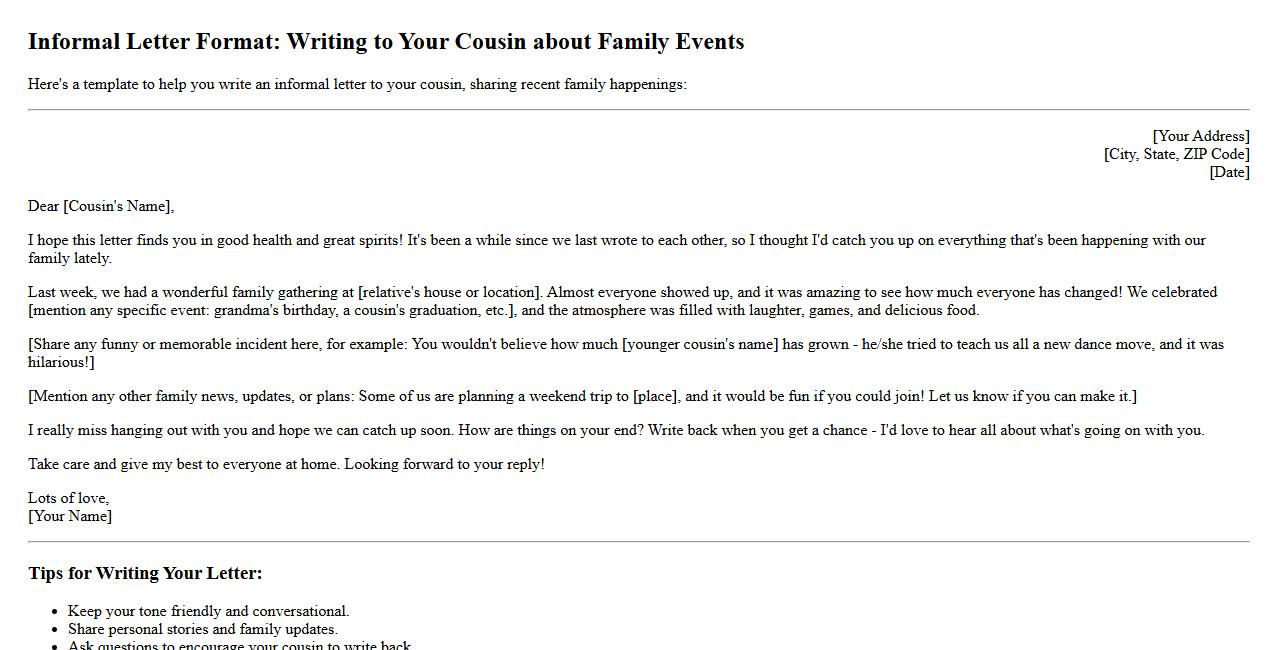Screen dimensions: 1278x650
Task: Click the 'Lots of love,' closing
Action: point(68,498)
